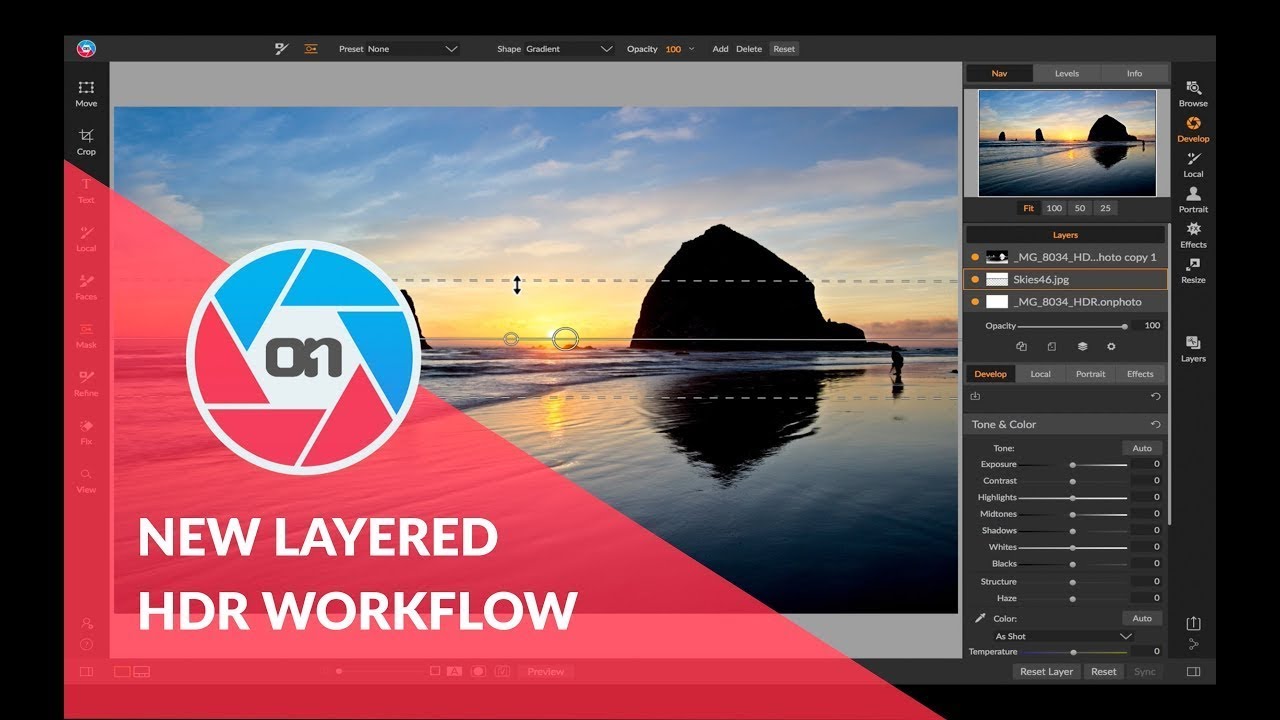Viewport: 1280px width, 720px height.
Task: Toggle visibility of _MG_8034_HDR.onphoto layer
Action: [x=975, y=301]
